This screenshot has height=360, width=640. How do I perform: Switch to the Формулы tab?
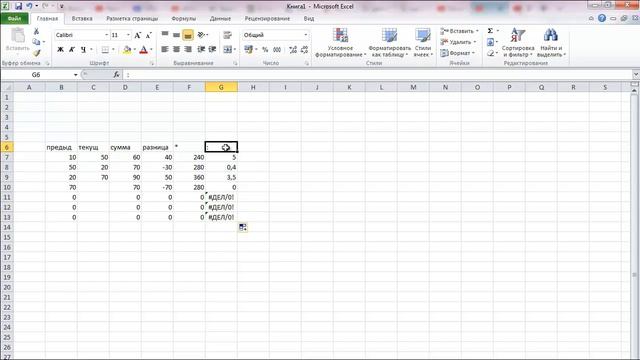[x=184, y=18]
